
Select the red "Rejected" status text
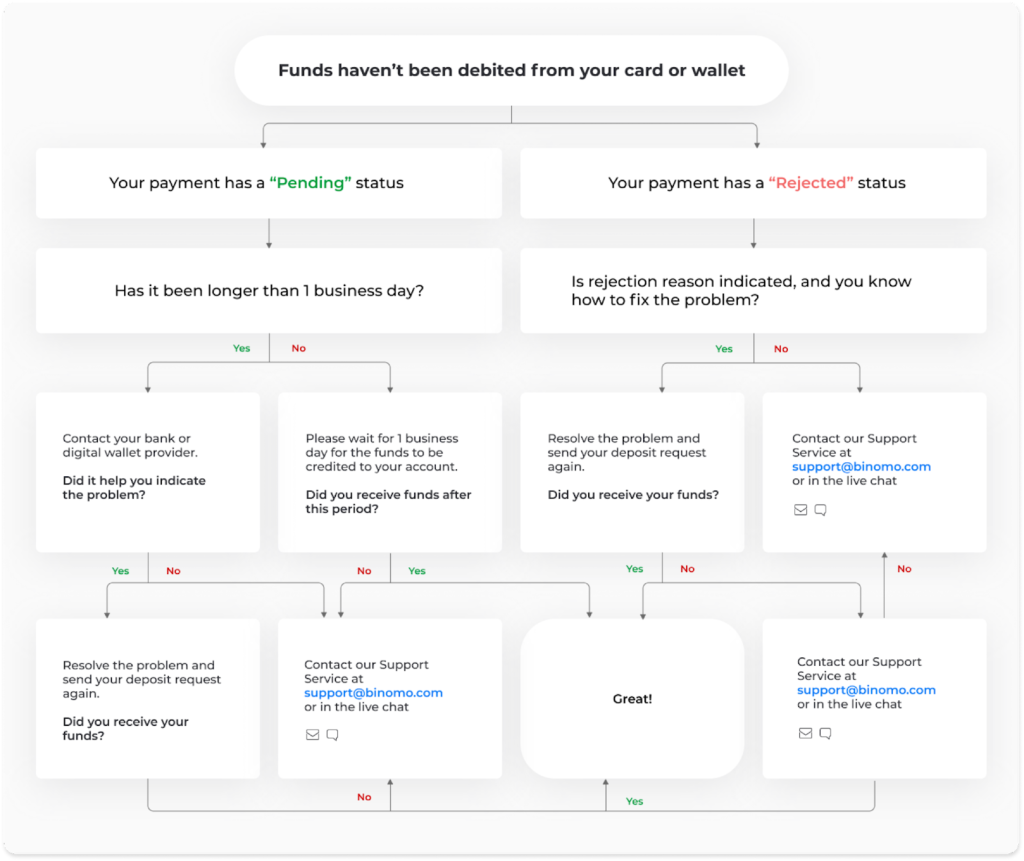coord(811,184)
